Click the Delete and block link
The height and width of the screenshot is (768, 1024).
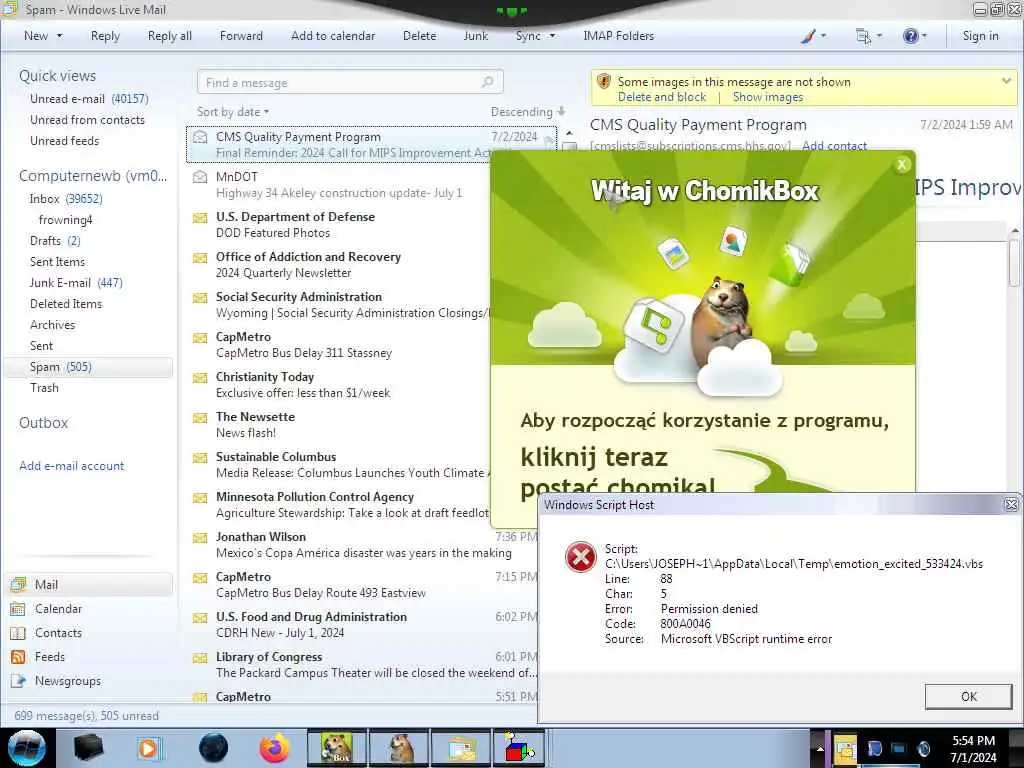click(662, 97)
